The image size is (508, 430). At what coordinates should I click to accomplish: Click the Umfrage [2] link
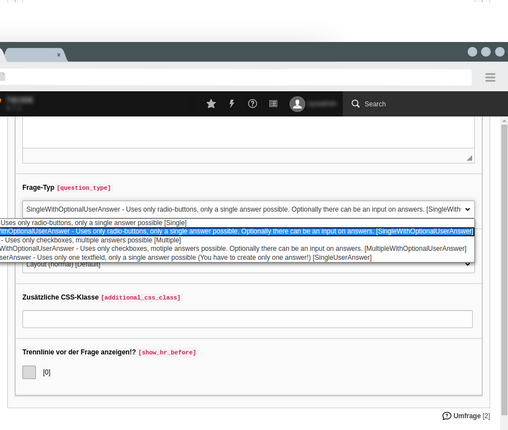click(466, 416)
